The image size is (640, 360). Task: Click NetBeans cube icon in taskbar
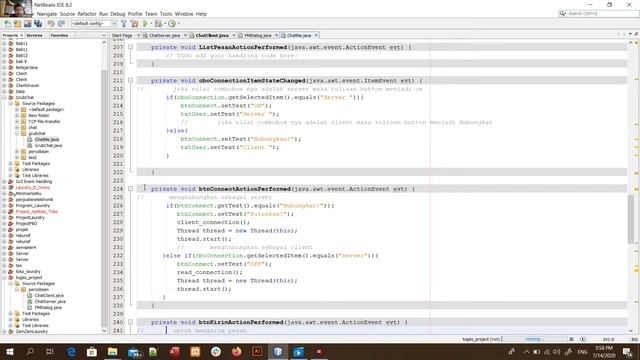pyautogui.click(x=278, y=351)
